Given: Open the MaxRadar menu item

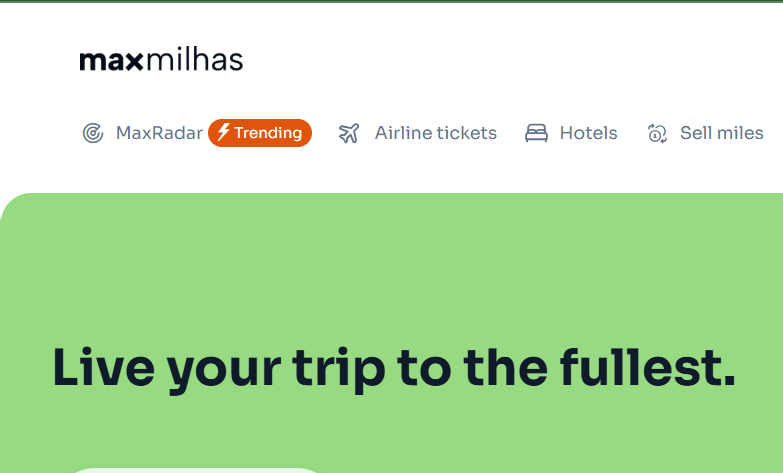Looking at the screenshot, I should click(x=159, y=133).
